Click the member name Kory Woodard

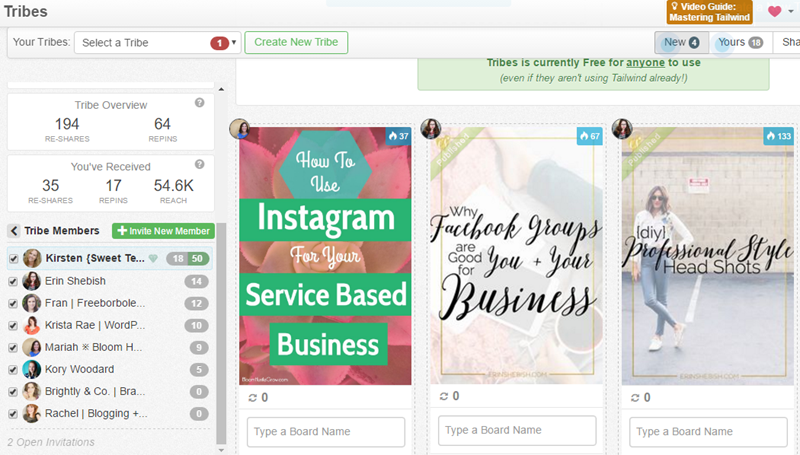[x=79, y=369]
